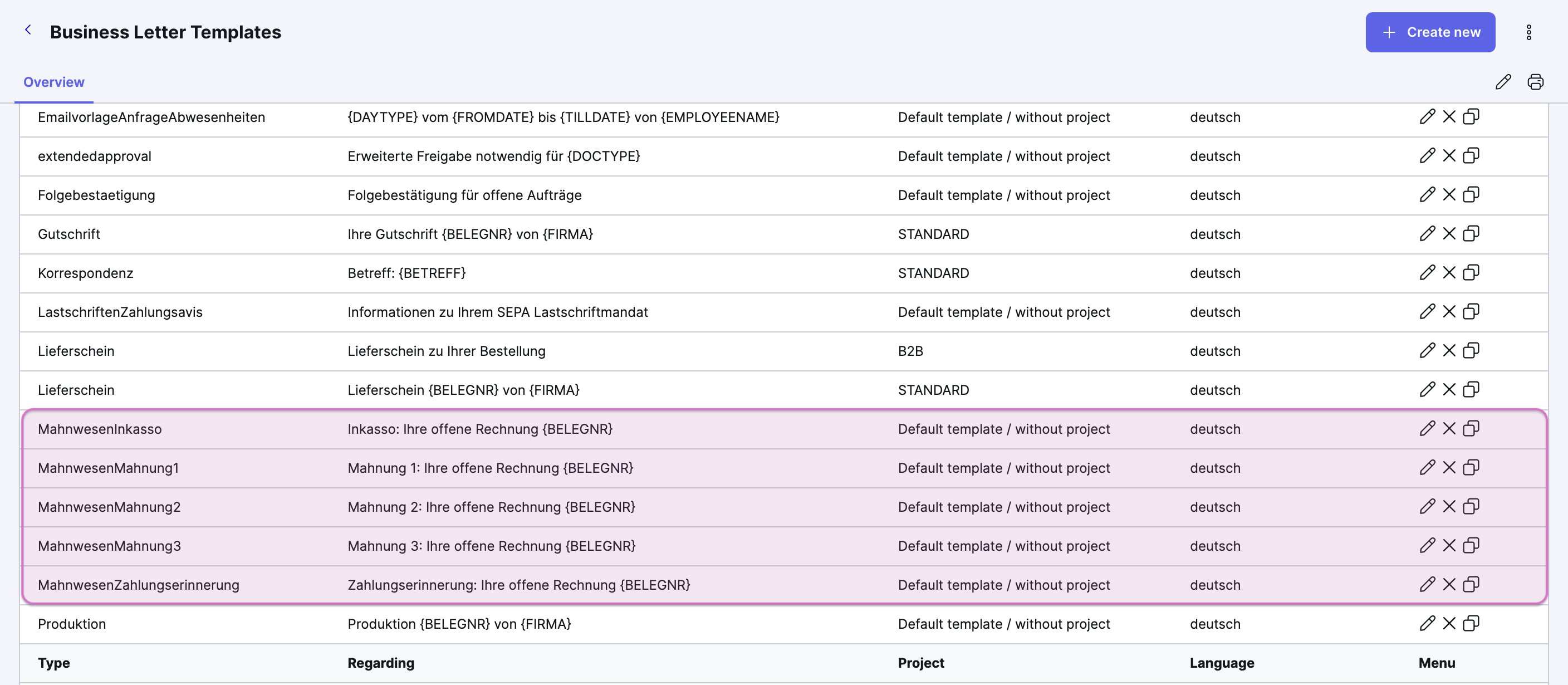This screenshot has width=1568, height=685.
Task: Duplicate the MahnwesenMahnung1 template
Action: point(1471,468)
